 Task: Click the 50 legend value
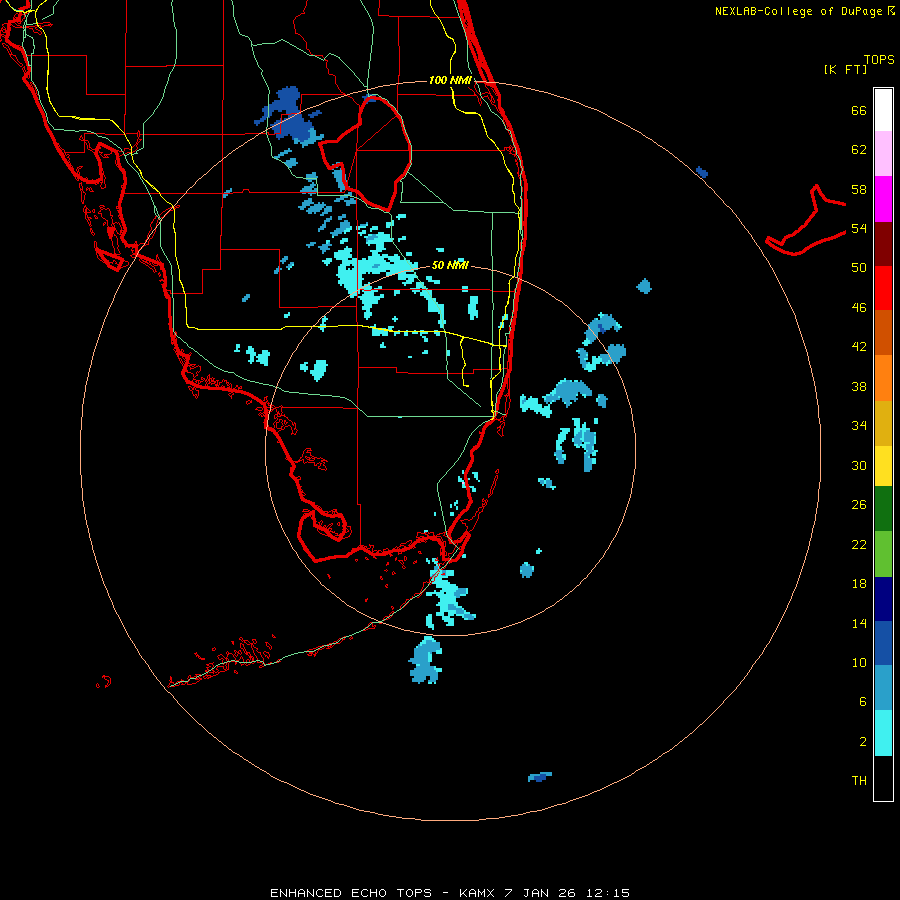[x=859, y=267]
